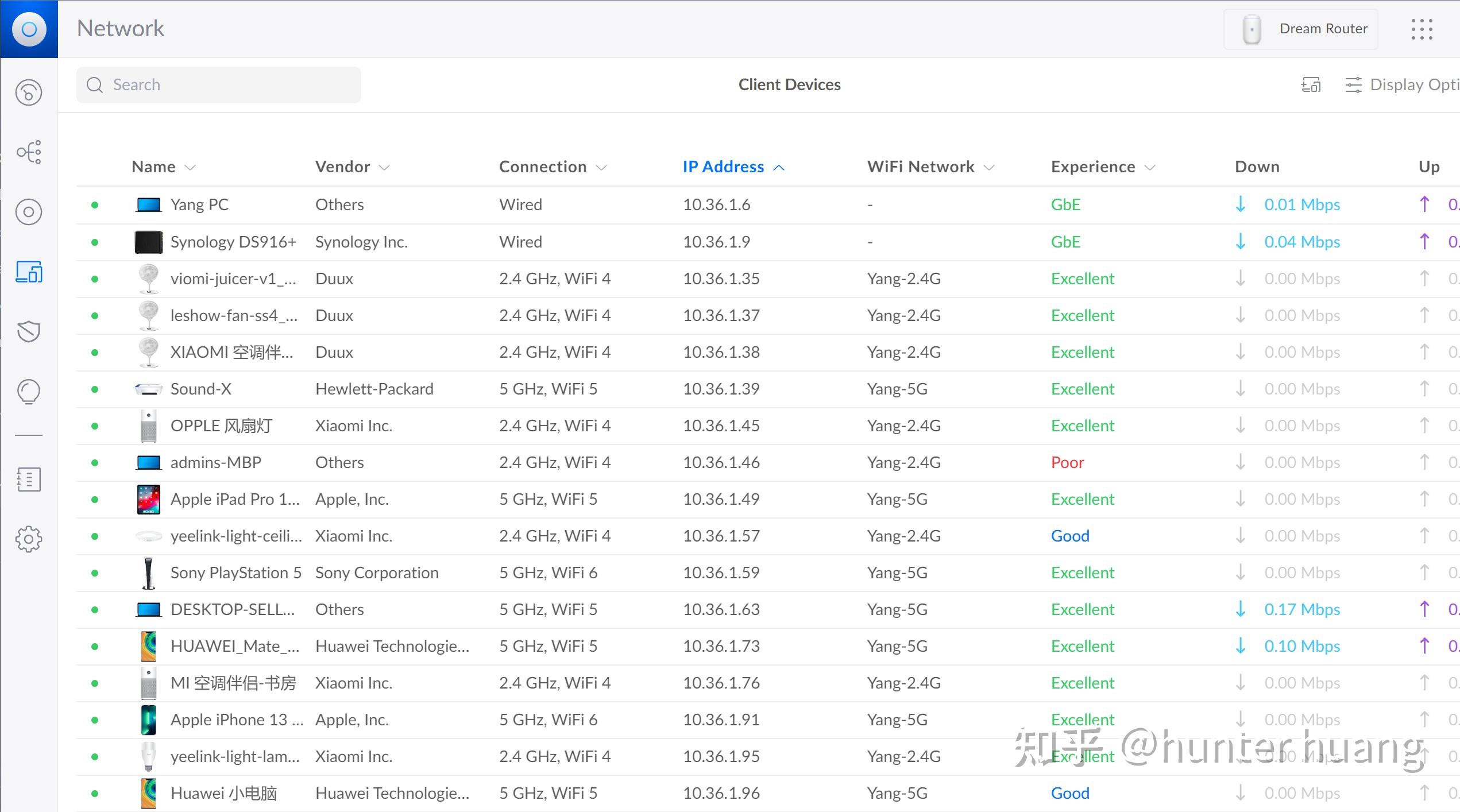1460x812 pixels.
Task: Expand the Vendor column filter
Action: (x=384, y=167)
